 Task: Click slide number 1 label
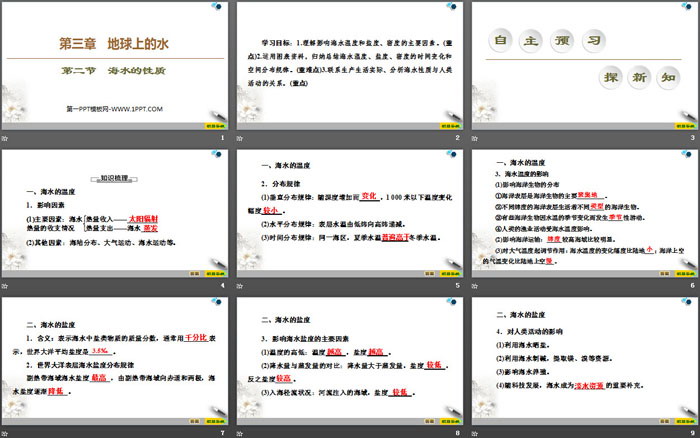(223, 138)
